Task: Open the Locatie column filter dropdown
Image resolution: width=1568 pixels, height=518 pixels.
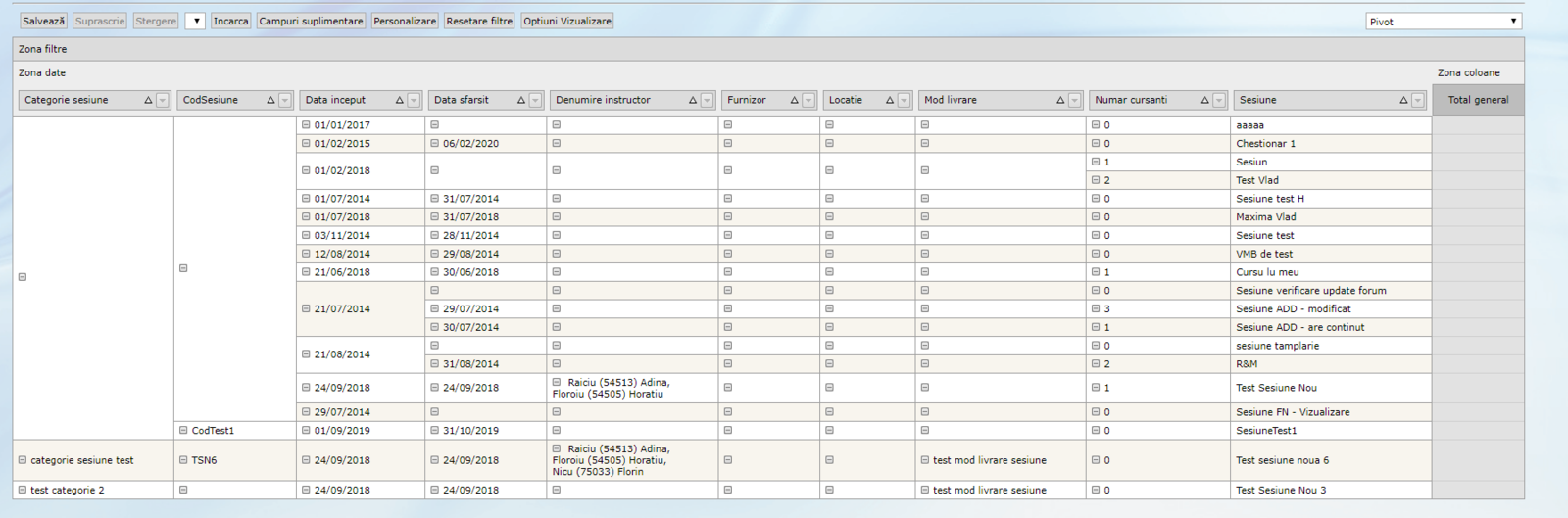Action: point(904,100)
